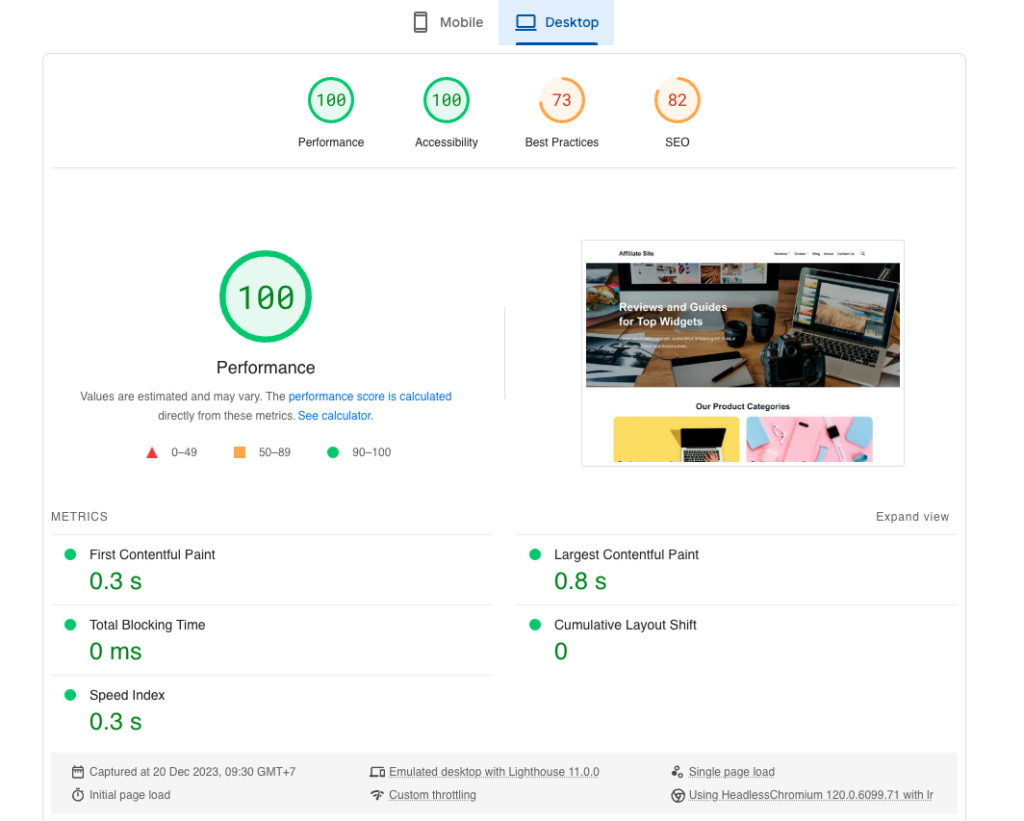Click the calendar icon beside the capture date
Screen dimensions: 1024x821
click(x=77, y=771)
